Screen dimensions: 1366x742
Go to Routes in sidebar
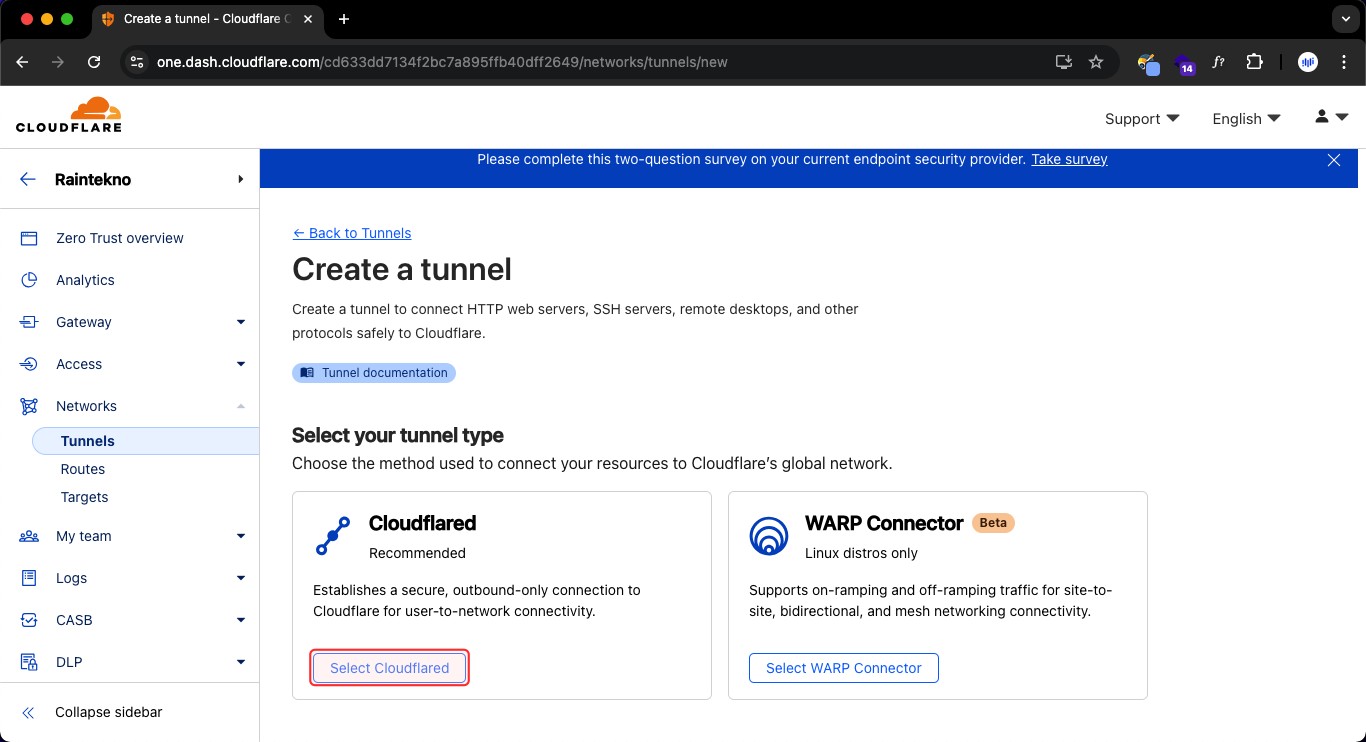[83, 469]
